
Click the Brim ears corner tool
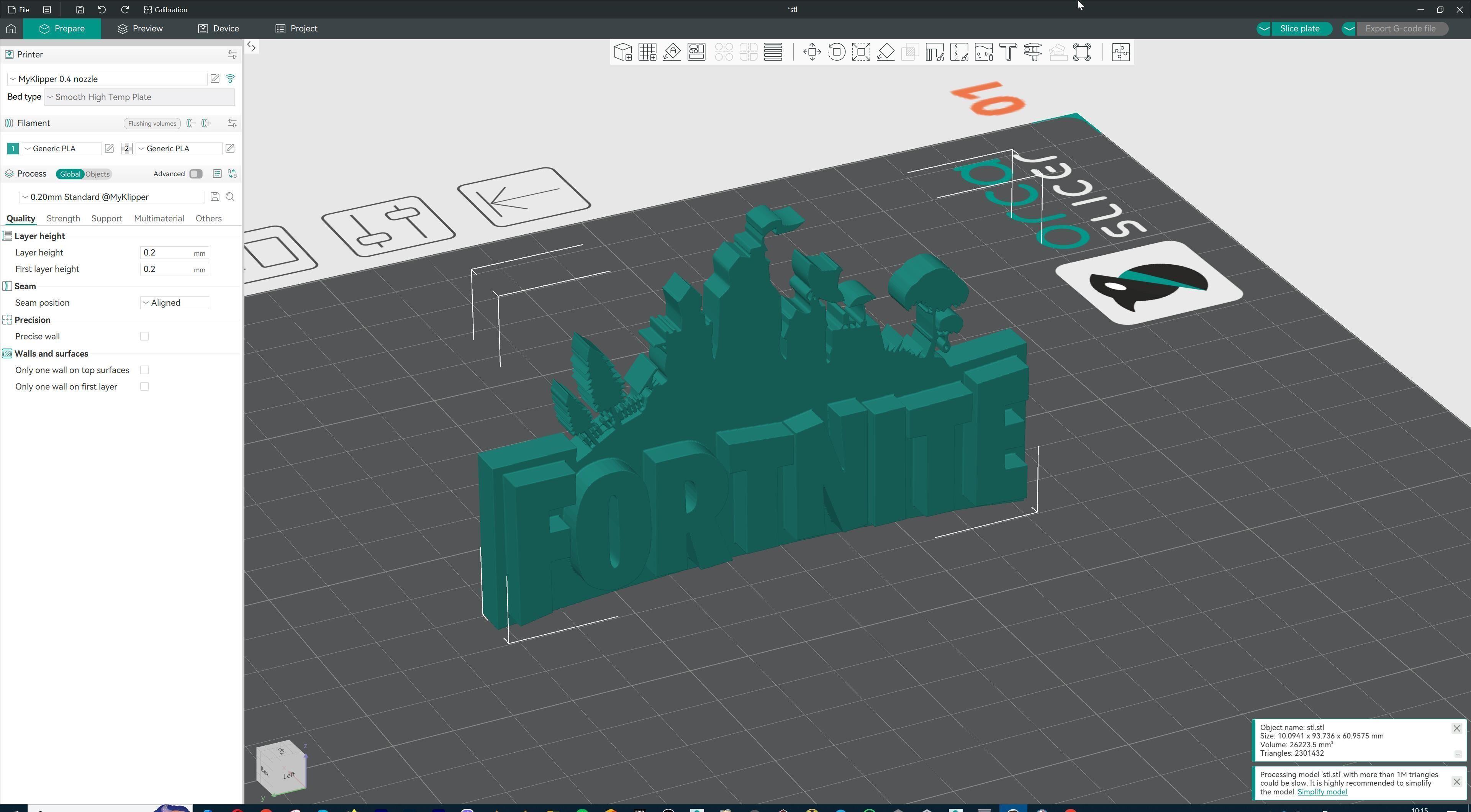(1082, 52)
